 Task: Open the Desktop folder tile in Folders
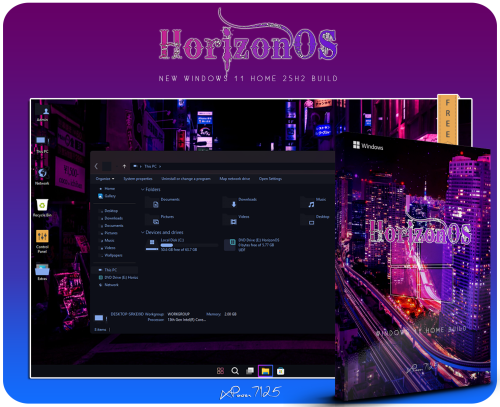tap(316, 219)
